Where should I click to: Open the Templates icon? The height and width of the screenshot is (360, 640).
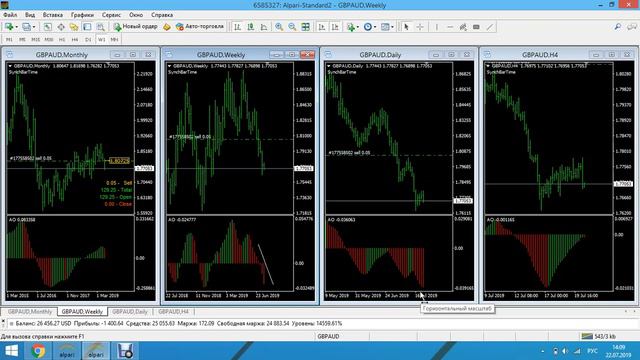tap(385, 27)
